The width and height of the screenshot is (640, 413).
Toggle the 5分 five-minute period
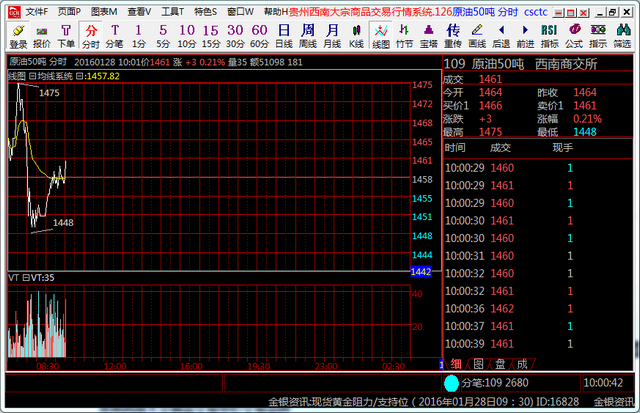coord(163,37)
